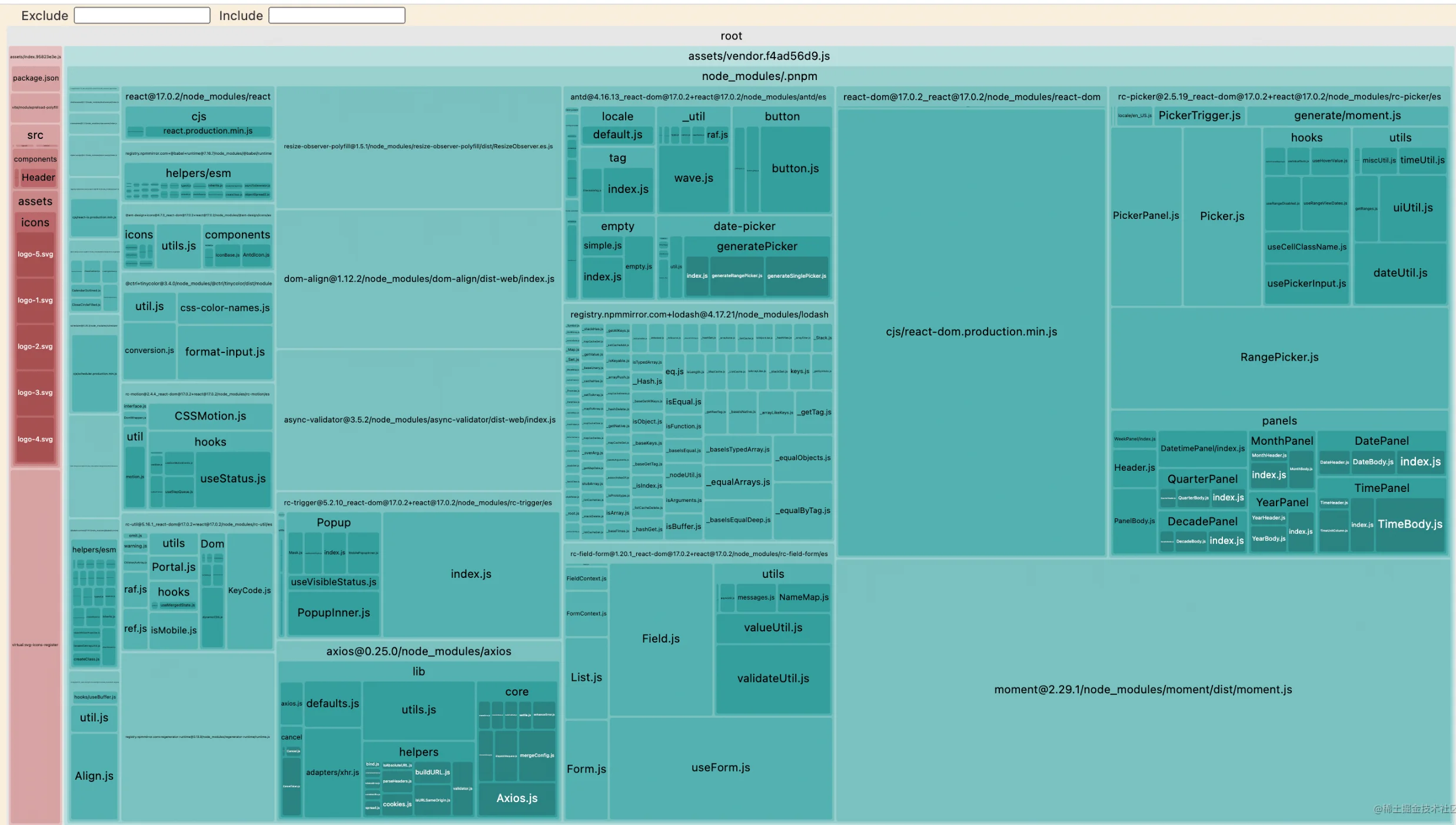Select the locale default.js block

pyautogui.click(x=617, y=135)
